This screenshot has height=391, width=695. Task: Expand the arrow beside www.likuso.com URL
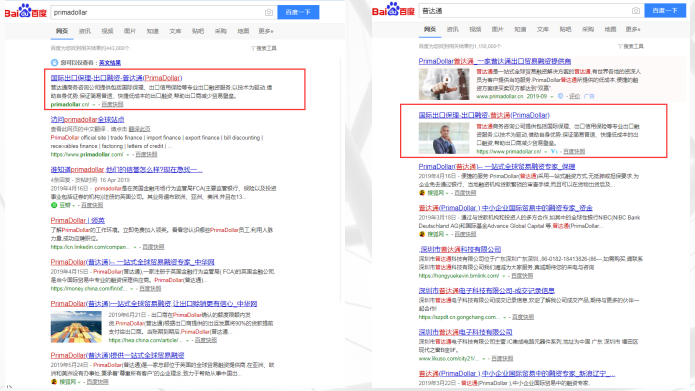[x=484, y=359]
